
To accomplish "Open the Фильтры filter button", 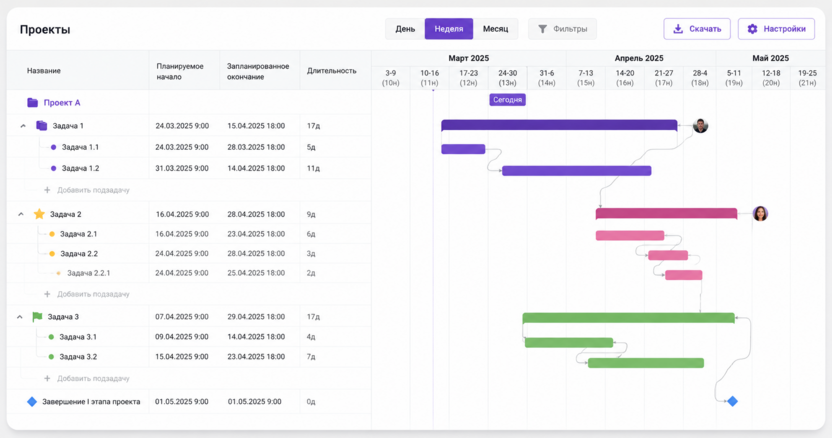I will click(x=562, y=29).
